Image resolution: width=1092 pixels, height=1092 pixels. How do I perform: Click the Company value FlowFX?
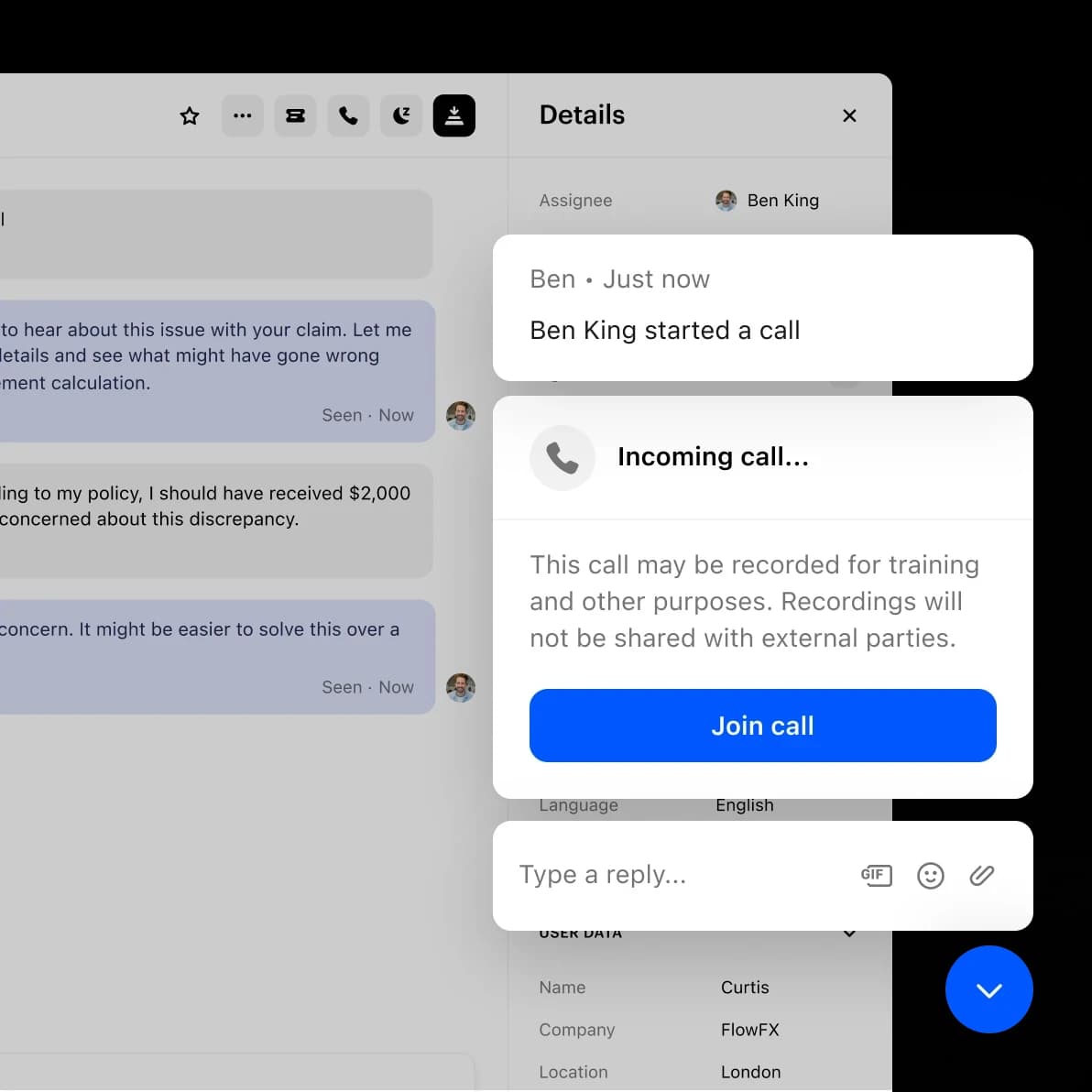749,1030
